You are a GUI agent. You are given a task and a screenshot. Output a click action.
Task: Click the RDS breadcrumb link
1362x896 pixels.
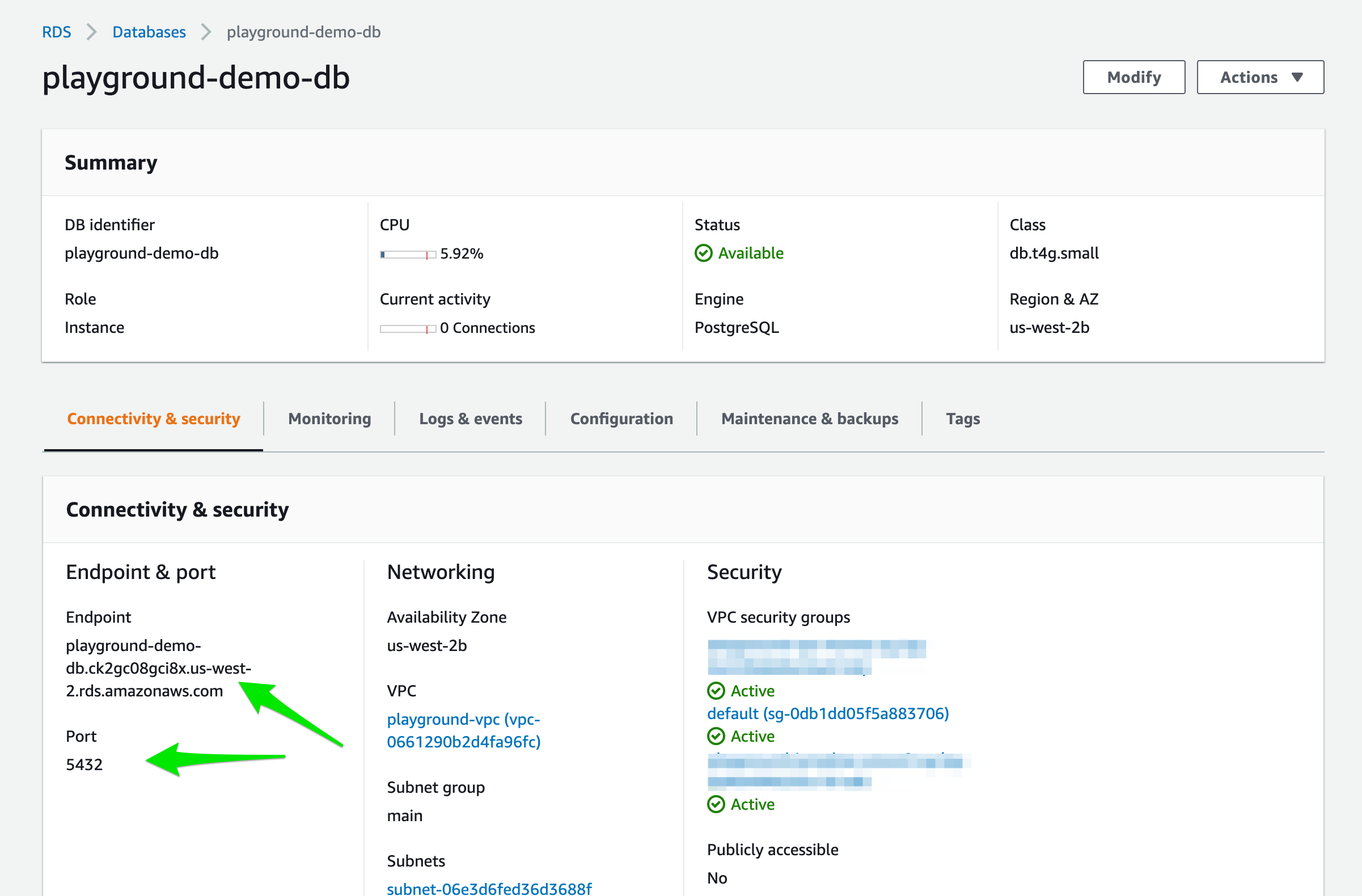coord(56,32)
